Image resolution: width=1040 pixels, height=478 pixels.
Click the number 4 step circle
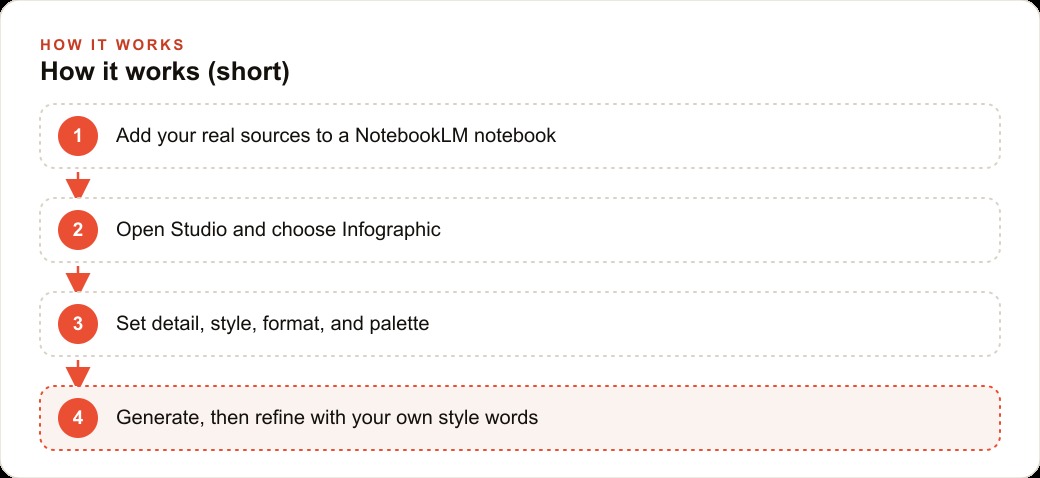pyautogui.click(x=78, y=418)
